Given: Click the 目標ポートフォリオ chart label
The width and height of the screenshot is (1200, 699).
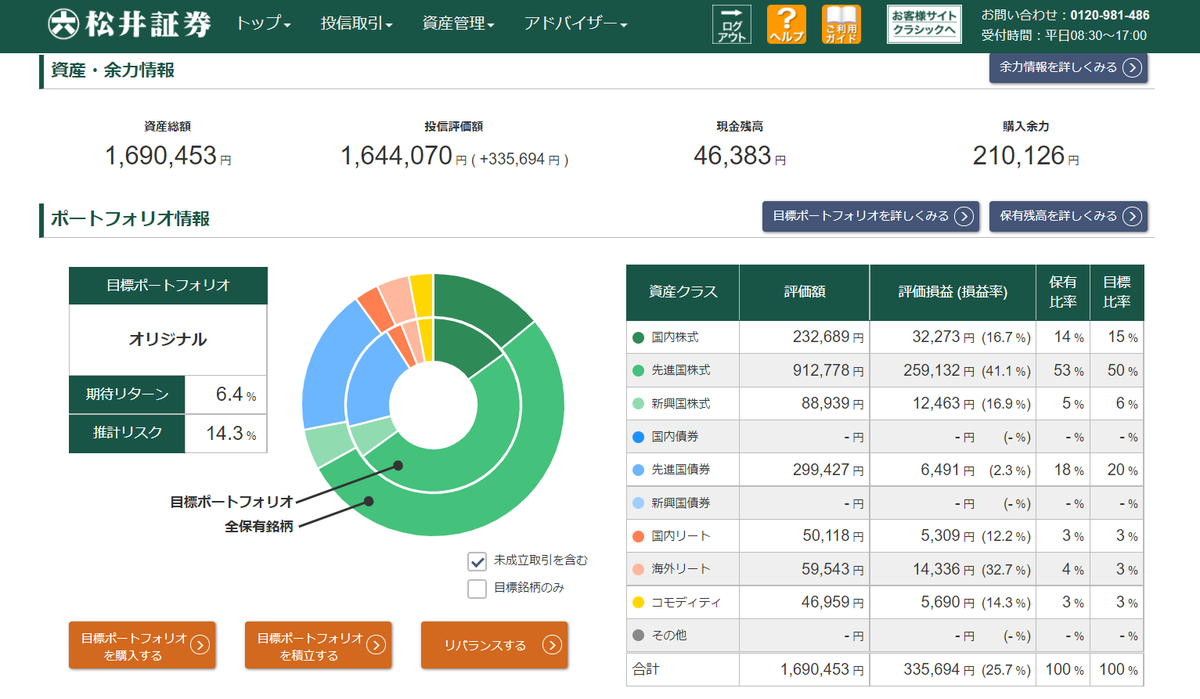Looking at the screenshot, I should click(231, 501).
